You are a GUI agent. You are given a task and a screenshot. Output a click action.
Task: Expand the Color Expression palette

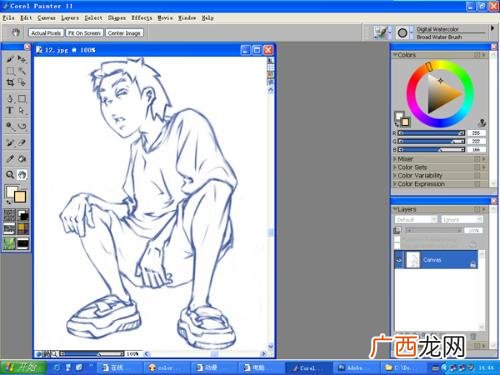point(395,184)
